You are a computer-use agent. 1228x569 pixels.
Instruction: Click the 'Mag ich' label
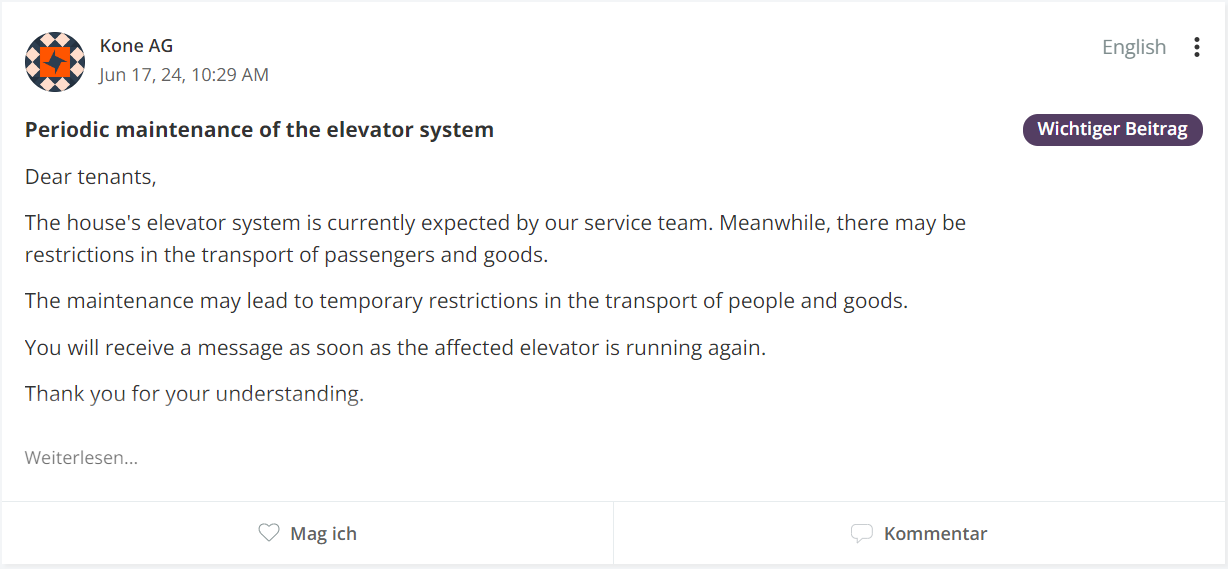323,534
